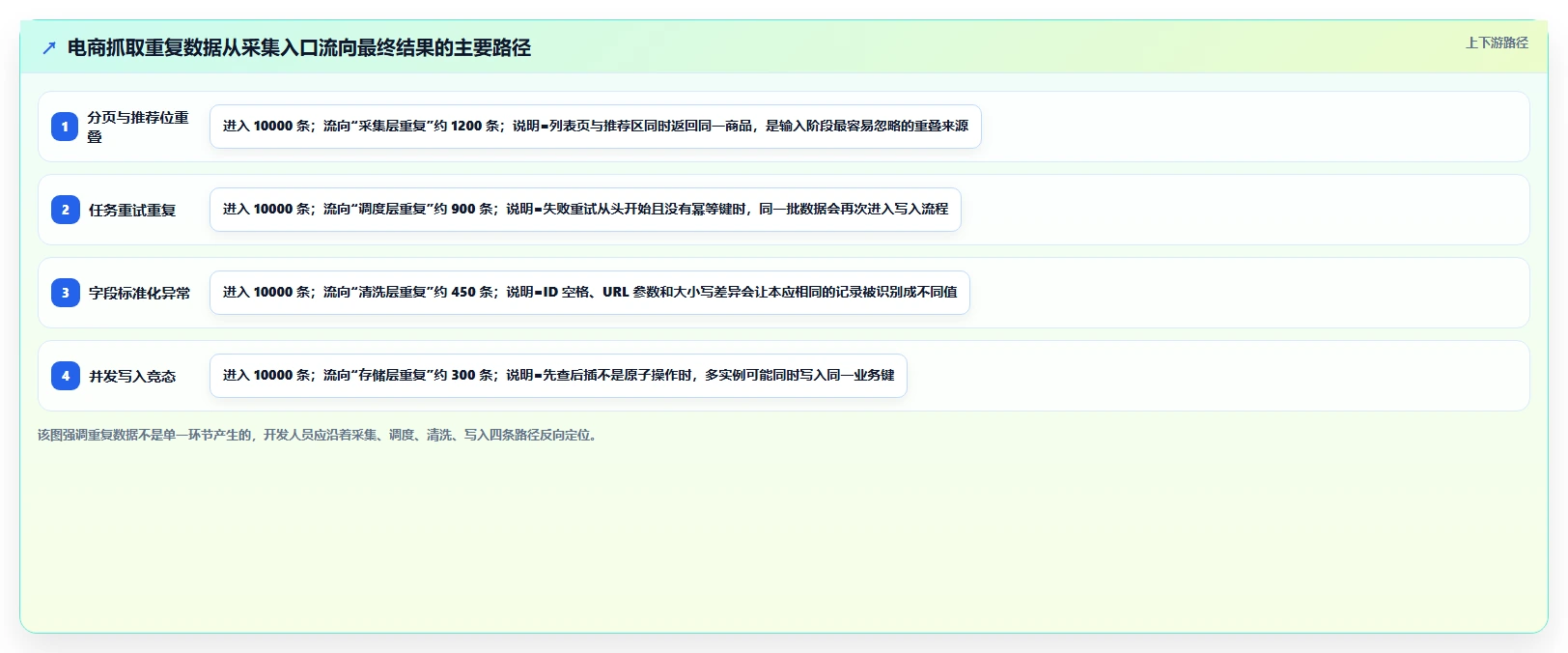
Task: Click the title 电商抓取重复数据从采集入口流向最终结果的主要路径
Action: (x=299, y=48)
